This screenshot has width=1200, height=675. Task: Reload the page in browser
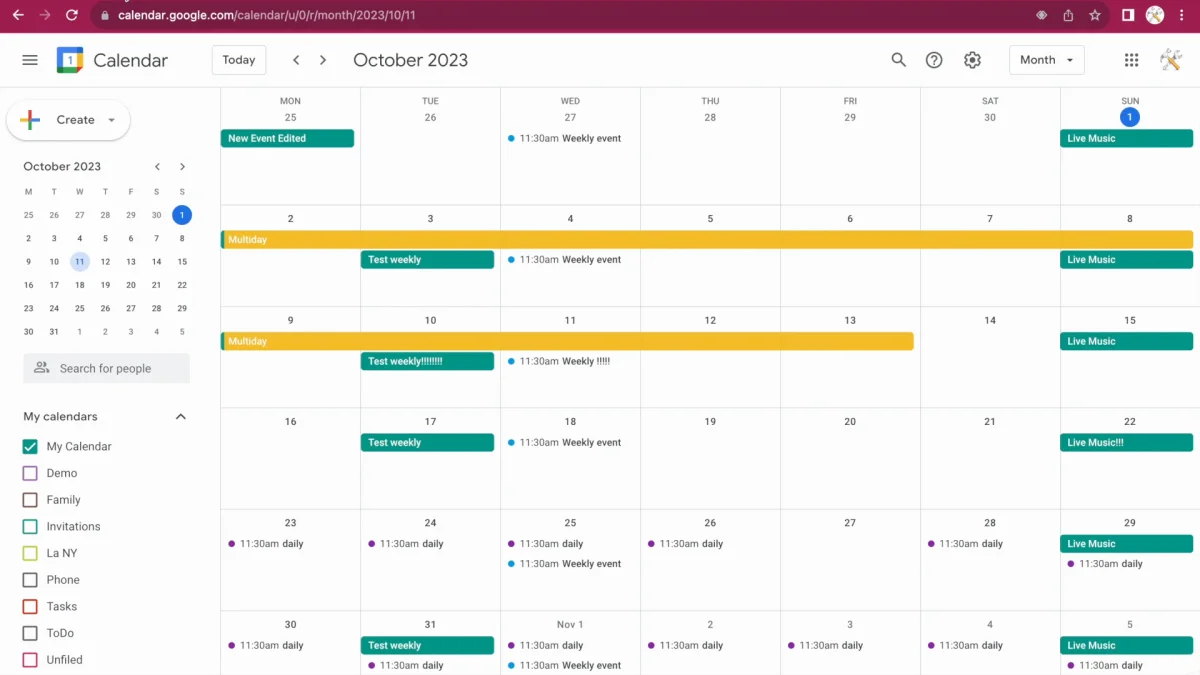pyautogui.click(x=71, y=15)
